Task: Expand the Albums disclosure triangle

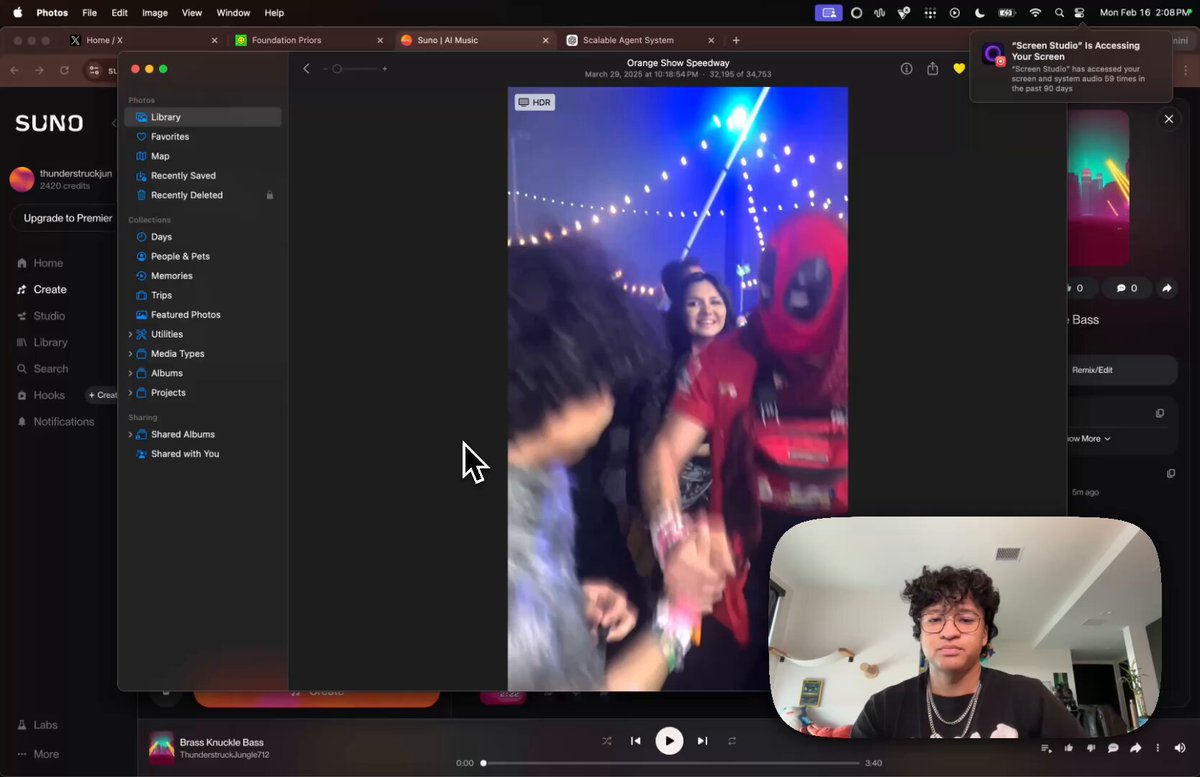Action: tap(130, 373)
